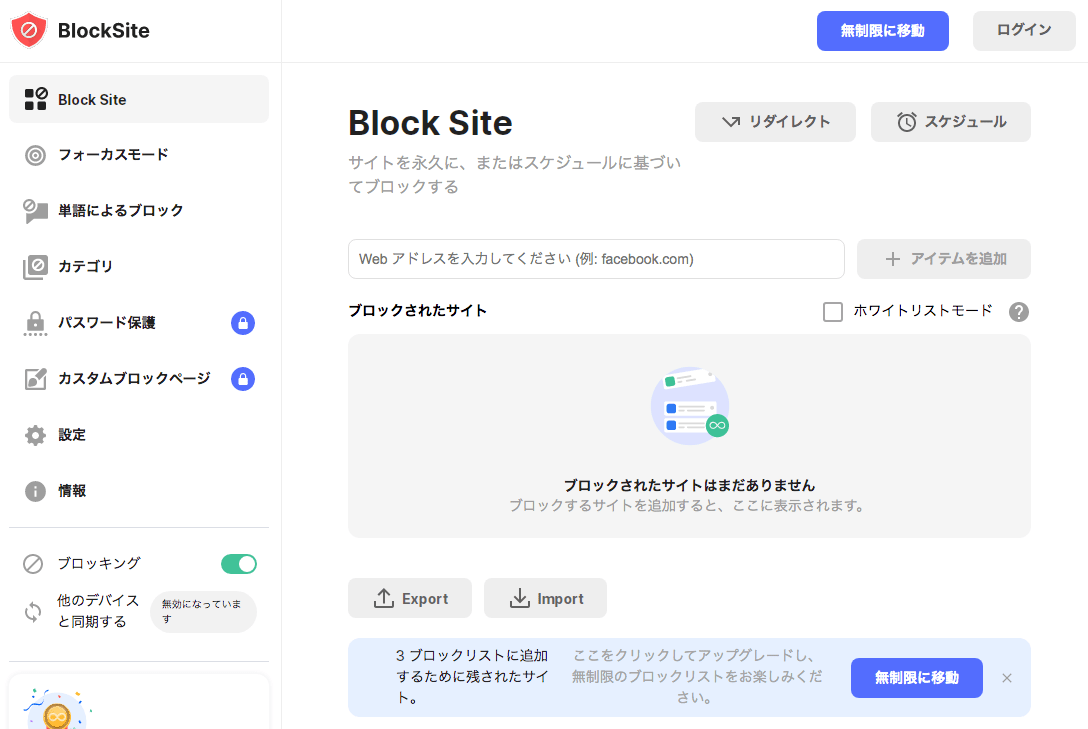1088x729 pixels.
Task: Click the Block Site grid icon
Action: click(x=35, y=99)
